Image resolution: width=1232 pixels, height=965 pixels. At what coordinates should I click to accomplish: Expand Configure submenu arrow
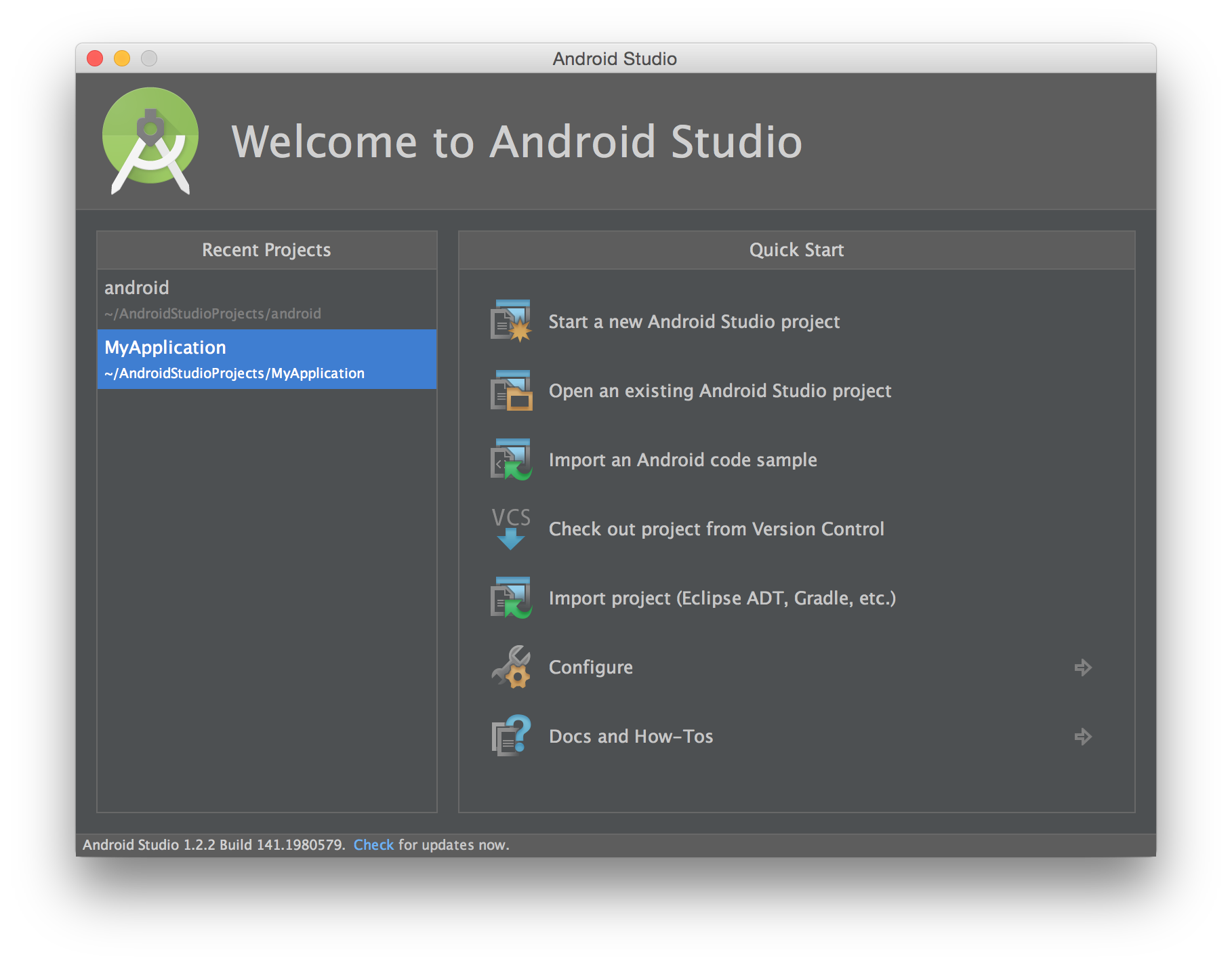1083,668
